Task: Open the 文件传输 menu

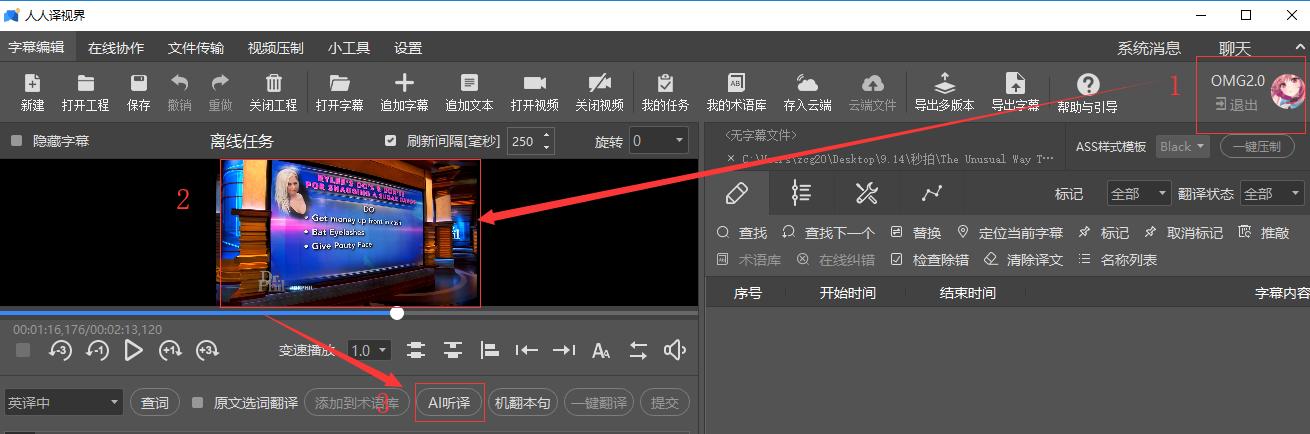Action: (195, 48)
